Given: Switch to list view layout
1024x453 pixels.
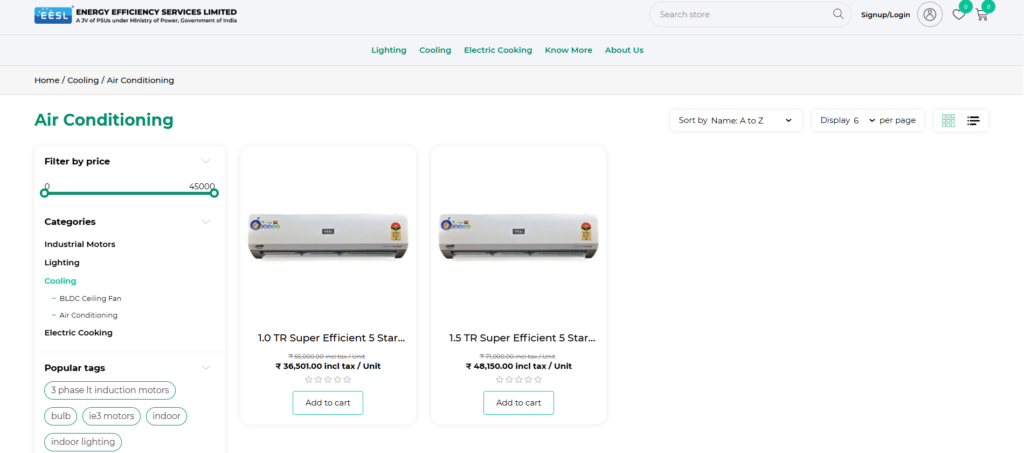Looking at the screenshot, I should [x=973, y=120].
